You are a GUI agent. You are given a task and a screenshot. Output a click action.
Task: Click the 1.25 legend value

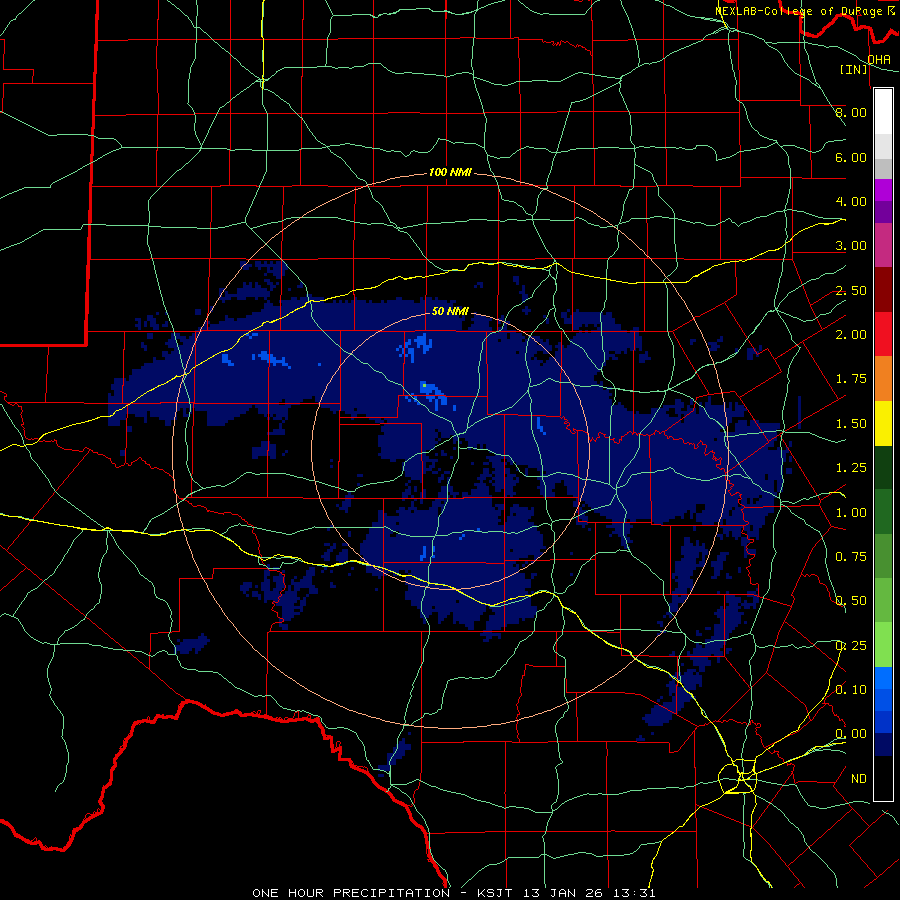851,468
